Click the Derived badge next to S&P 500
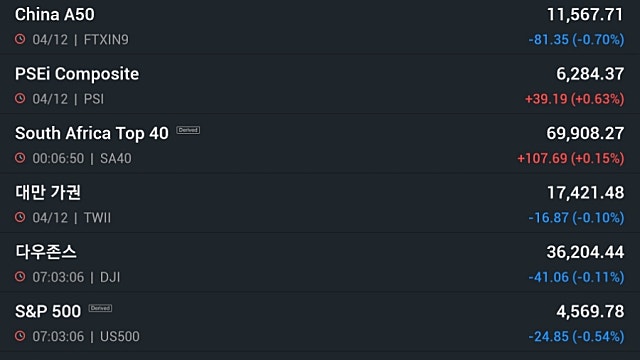Viewport: 640px width, 360px height. 100,308
